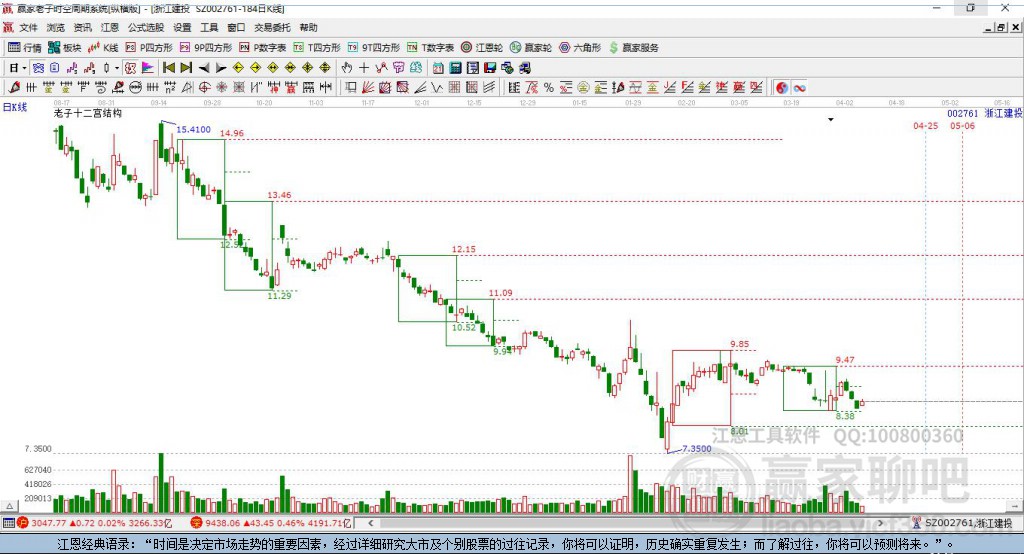This screenshot has width=1024, height=554.
Task: Open the 帮助 menu
Action: [308, 27]
